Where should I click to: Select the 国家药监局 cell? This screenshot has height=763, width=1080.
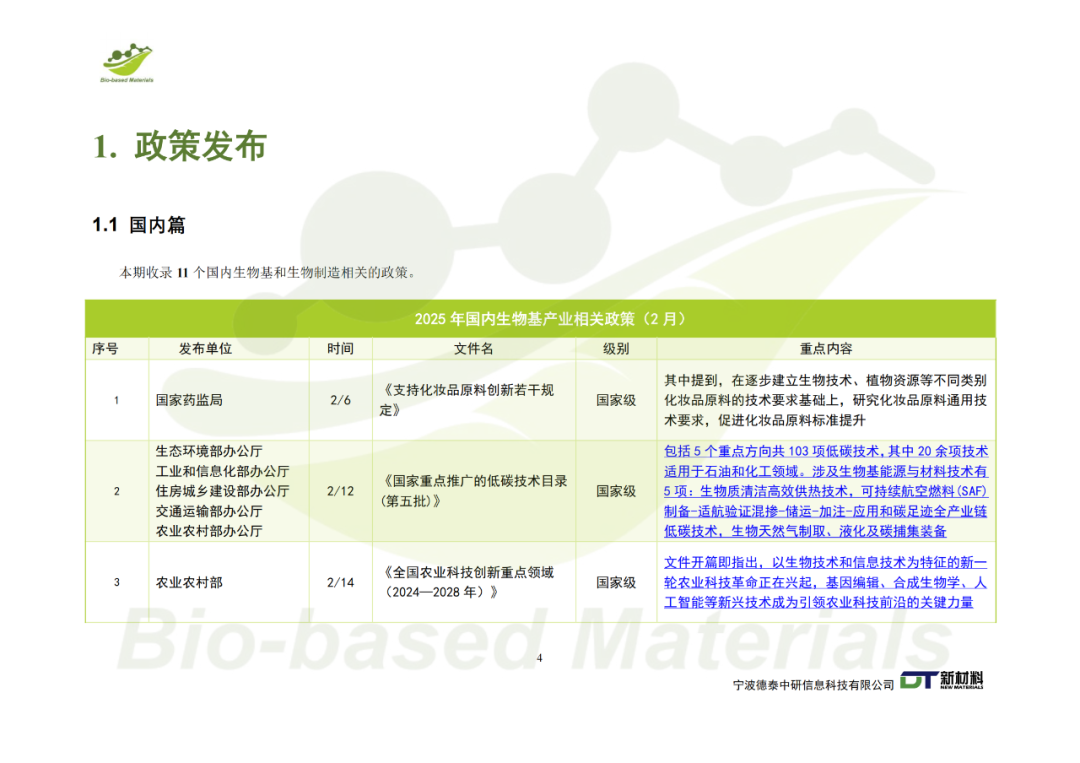point(190,400)
